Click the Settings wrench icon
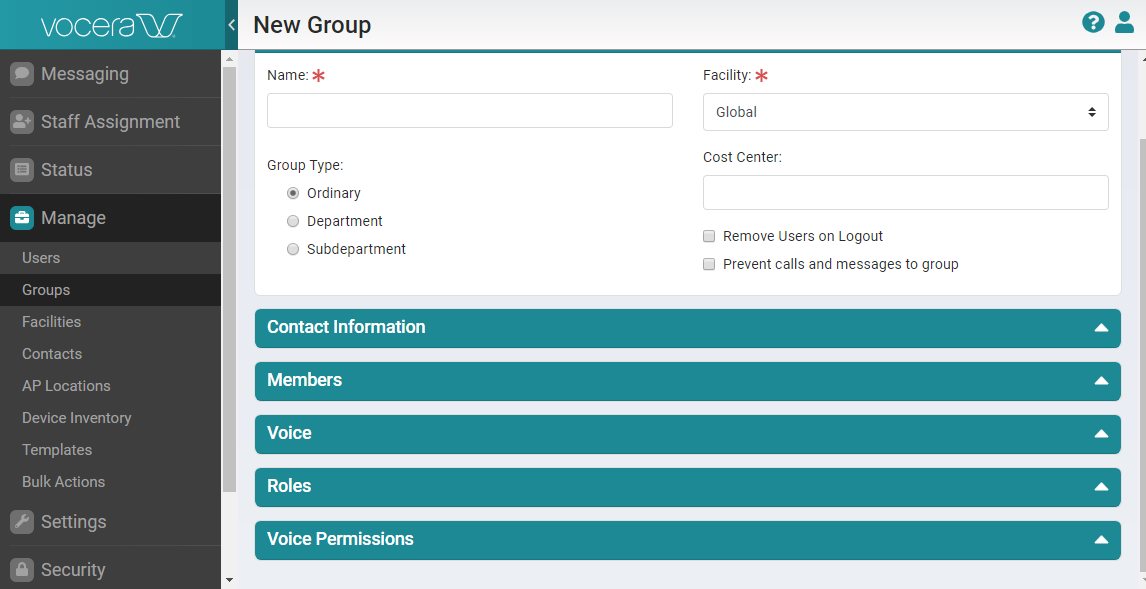The image size is (1146, 589). tap(22, 521)
